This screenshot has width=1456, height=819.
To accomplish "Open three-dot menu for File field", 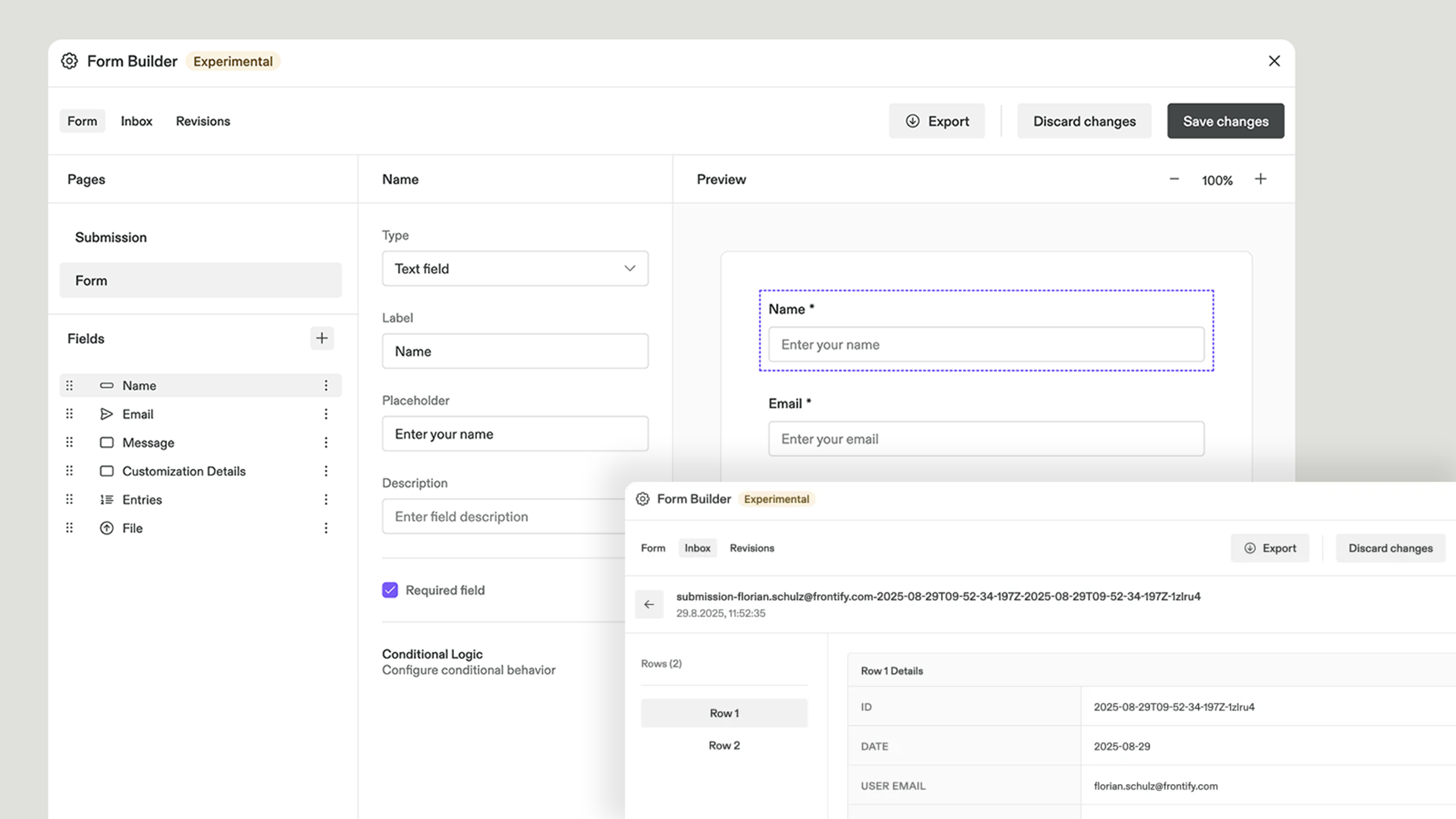I will click(x=326, y=528).
